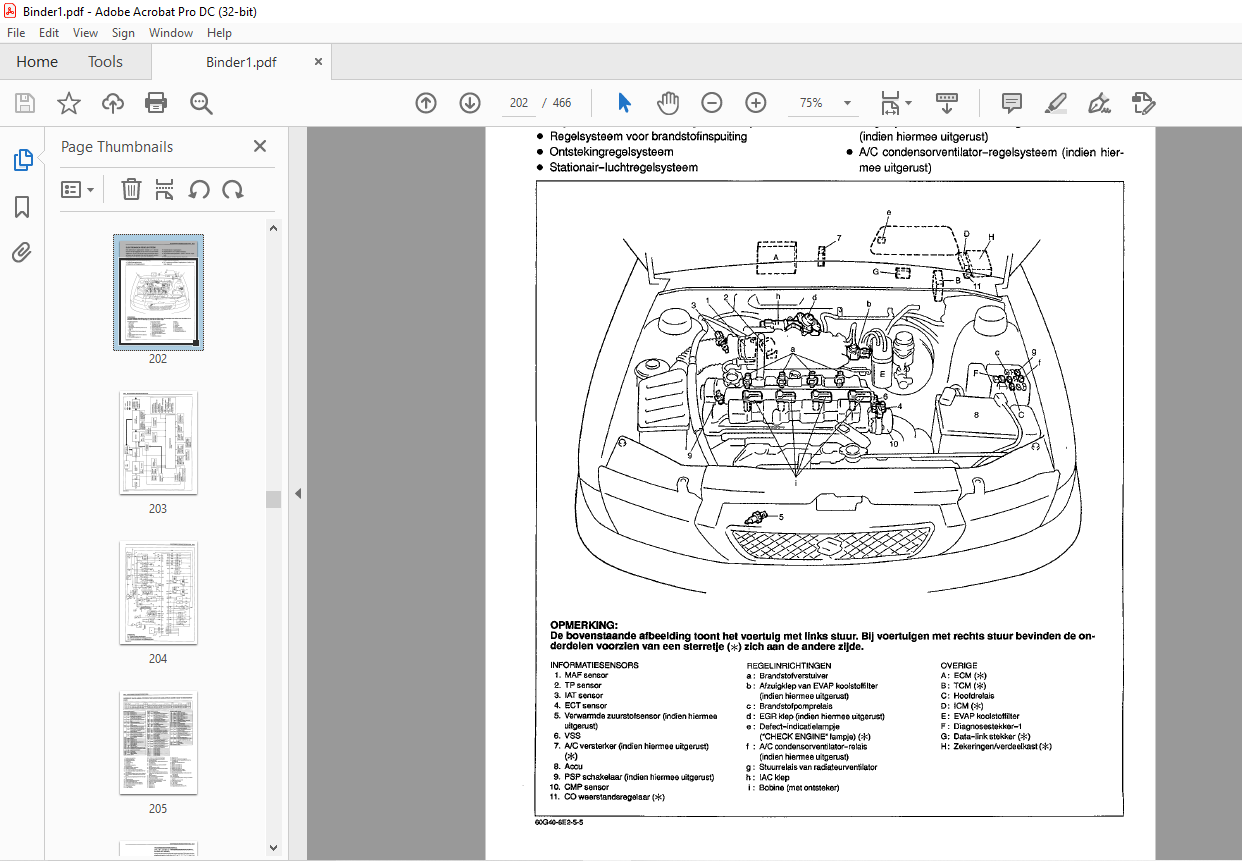1242x861 pixels.
Task: Rotate page clockwise icon
Action: click(x=233, y=189)
